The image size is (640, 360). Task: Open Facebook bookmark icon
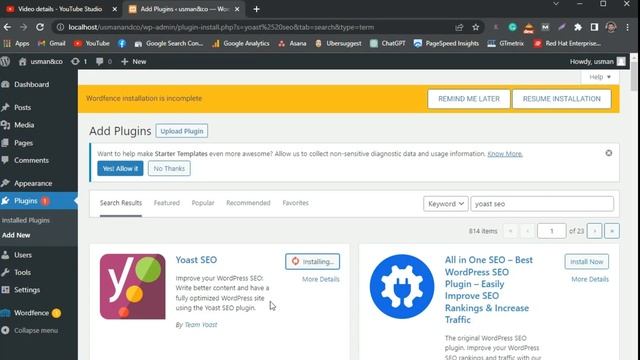122,43
